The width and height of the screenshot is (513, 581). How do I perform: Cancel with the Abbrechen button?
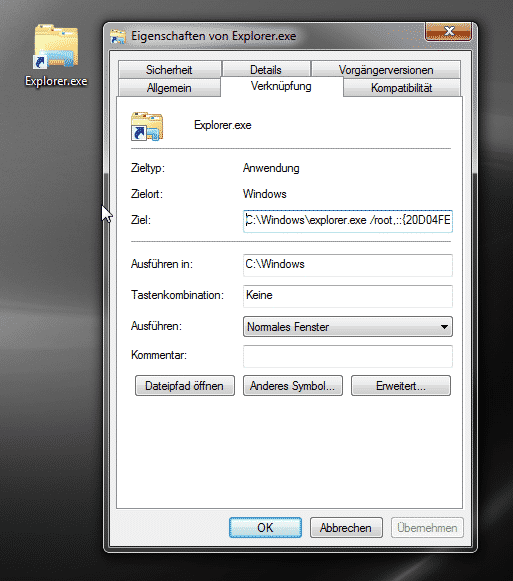coord(346,527)
